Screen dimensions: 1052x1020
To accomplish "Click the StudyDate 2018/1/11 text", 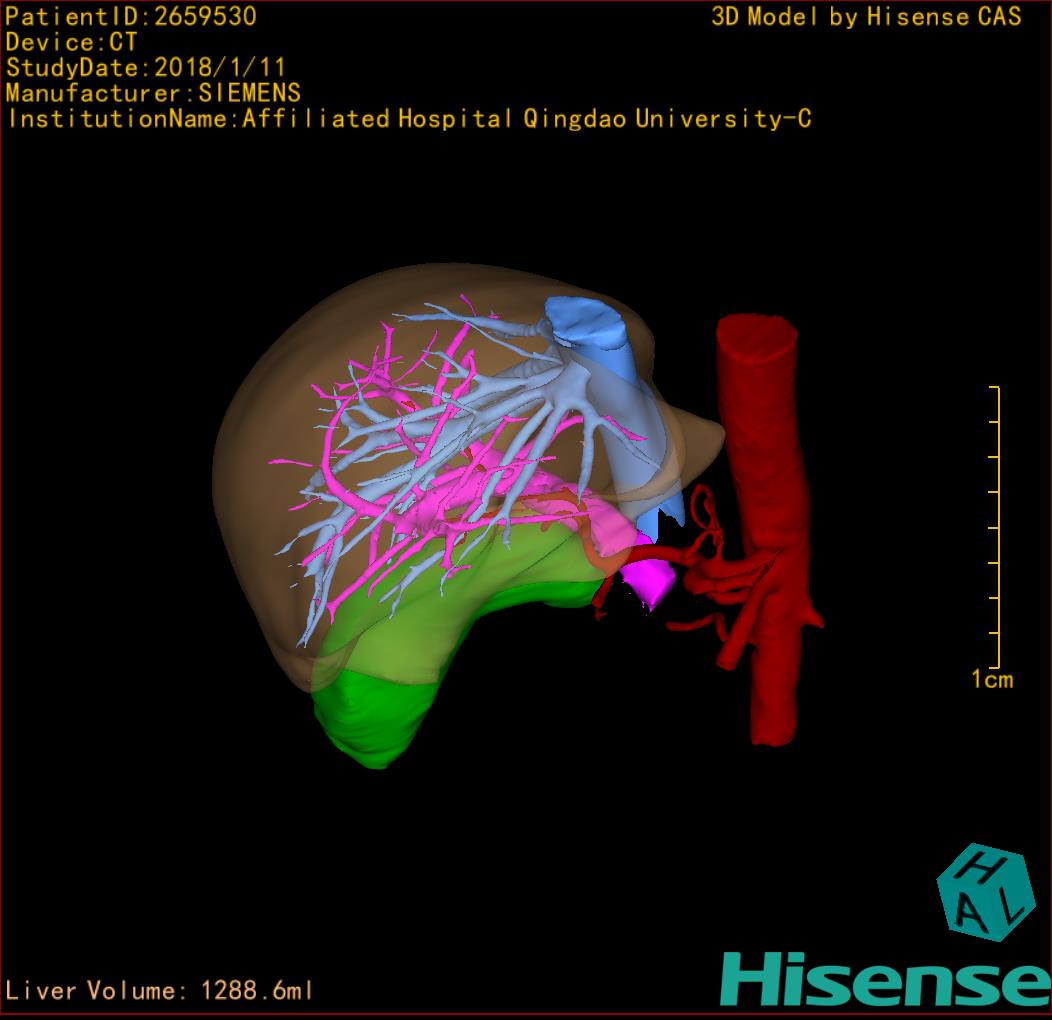I will tap(146, 68).
